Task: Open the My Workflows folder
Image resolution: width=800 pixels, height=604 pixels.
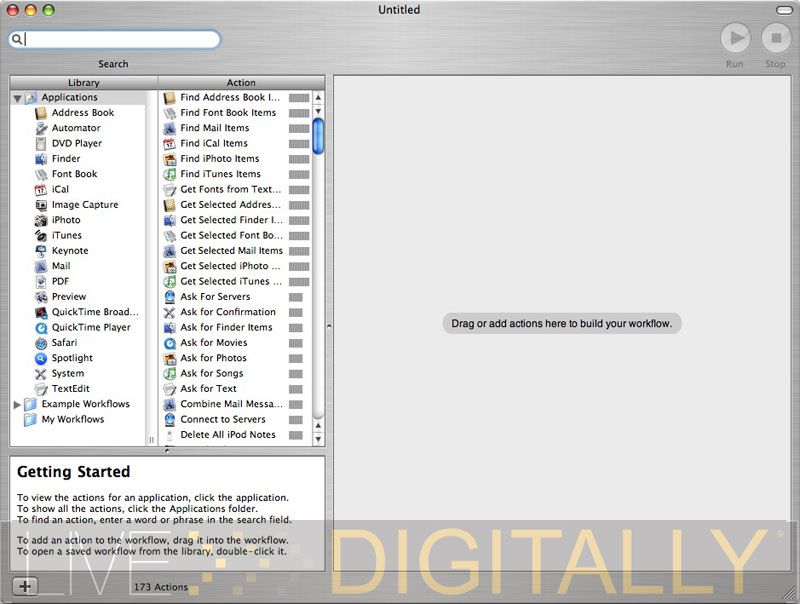Action: tap(72, 420)
